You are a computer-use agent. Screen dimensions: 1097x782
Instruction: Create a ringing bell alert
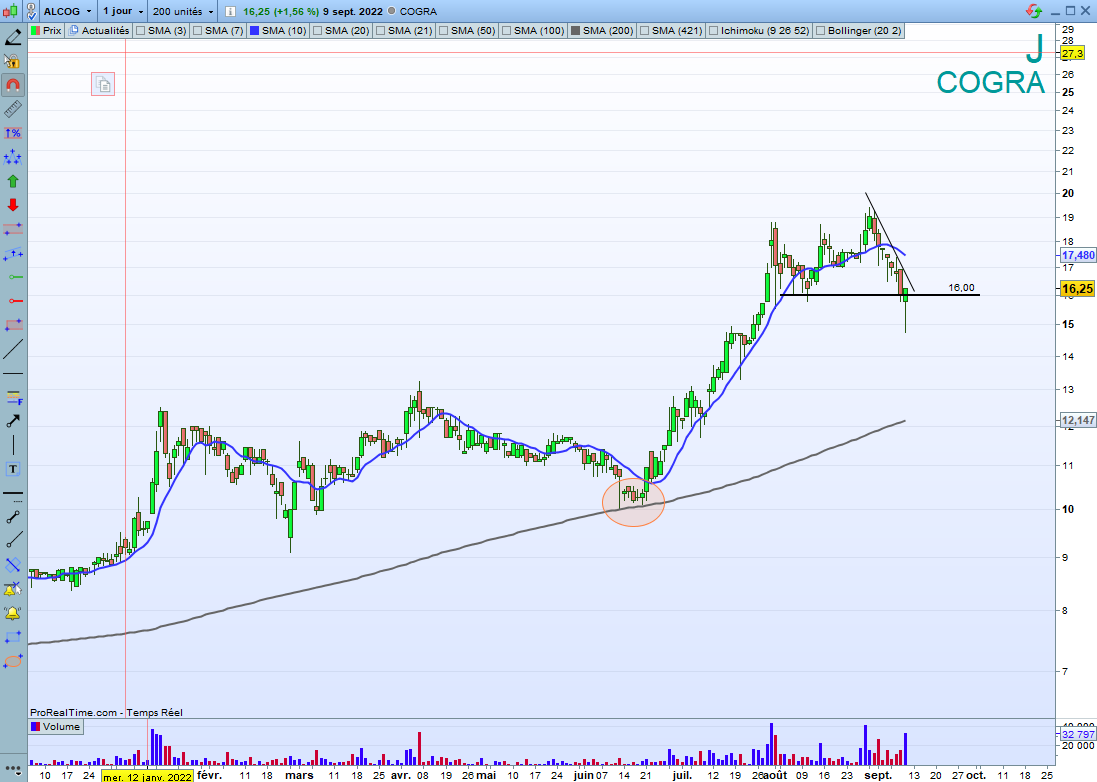(13, 613)
